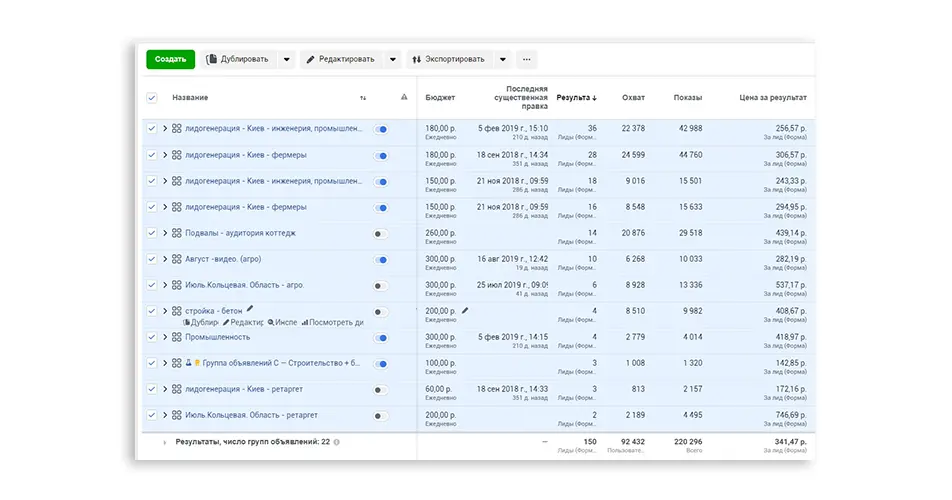Click the Редактировать button

pos(341,59)
